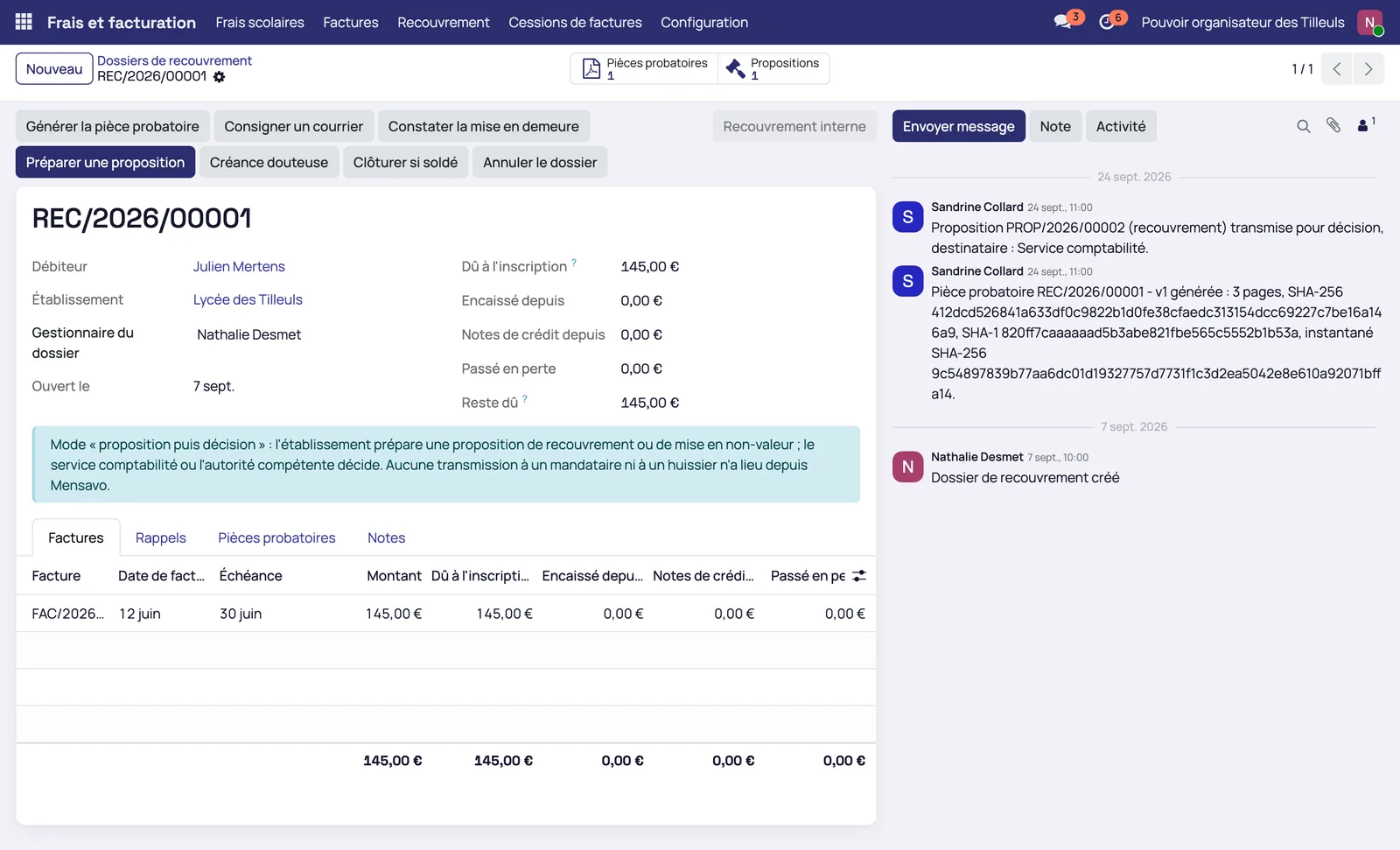
Task: Sort by the Échéance column header
Action: [251, 576]
